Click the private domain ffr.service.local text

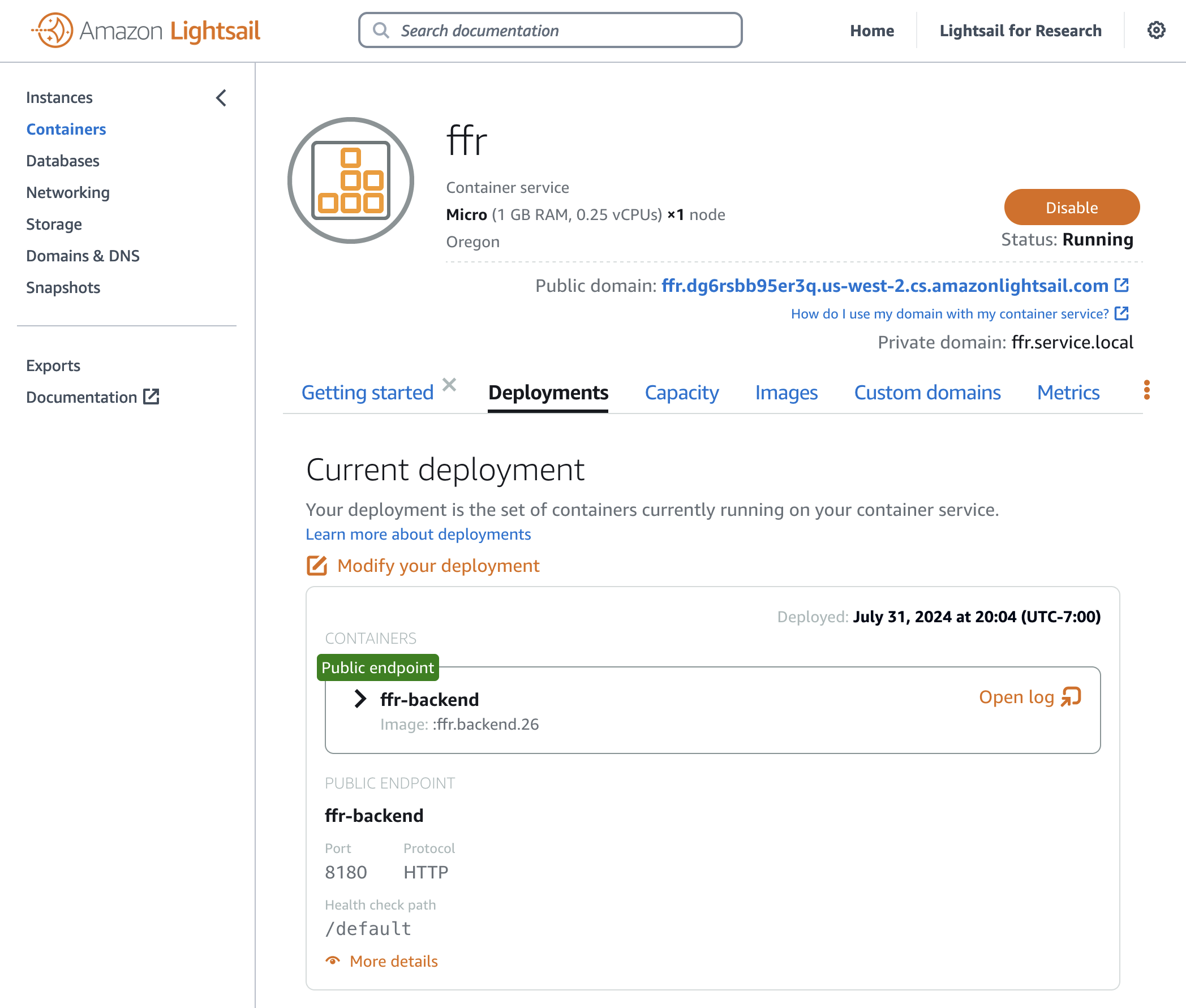(1072, 342)
